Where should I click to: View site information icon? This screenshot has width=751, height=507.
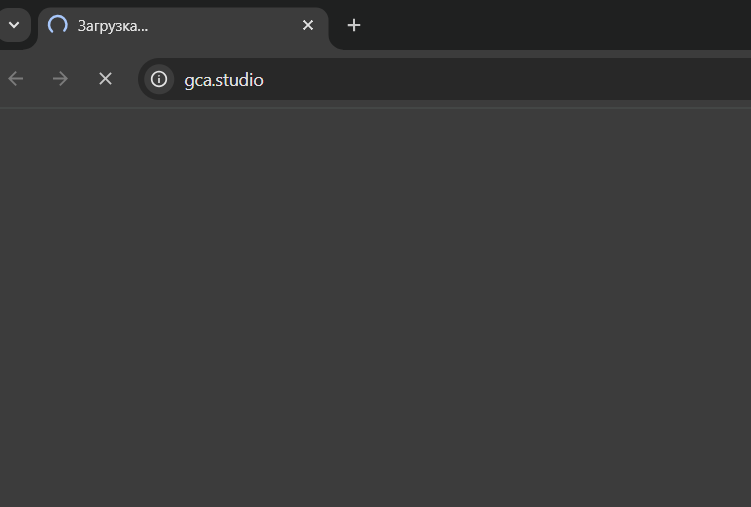click(159, 79)
